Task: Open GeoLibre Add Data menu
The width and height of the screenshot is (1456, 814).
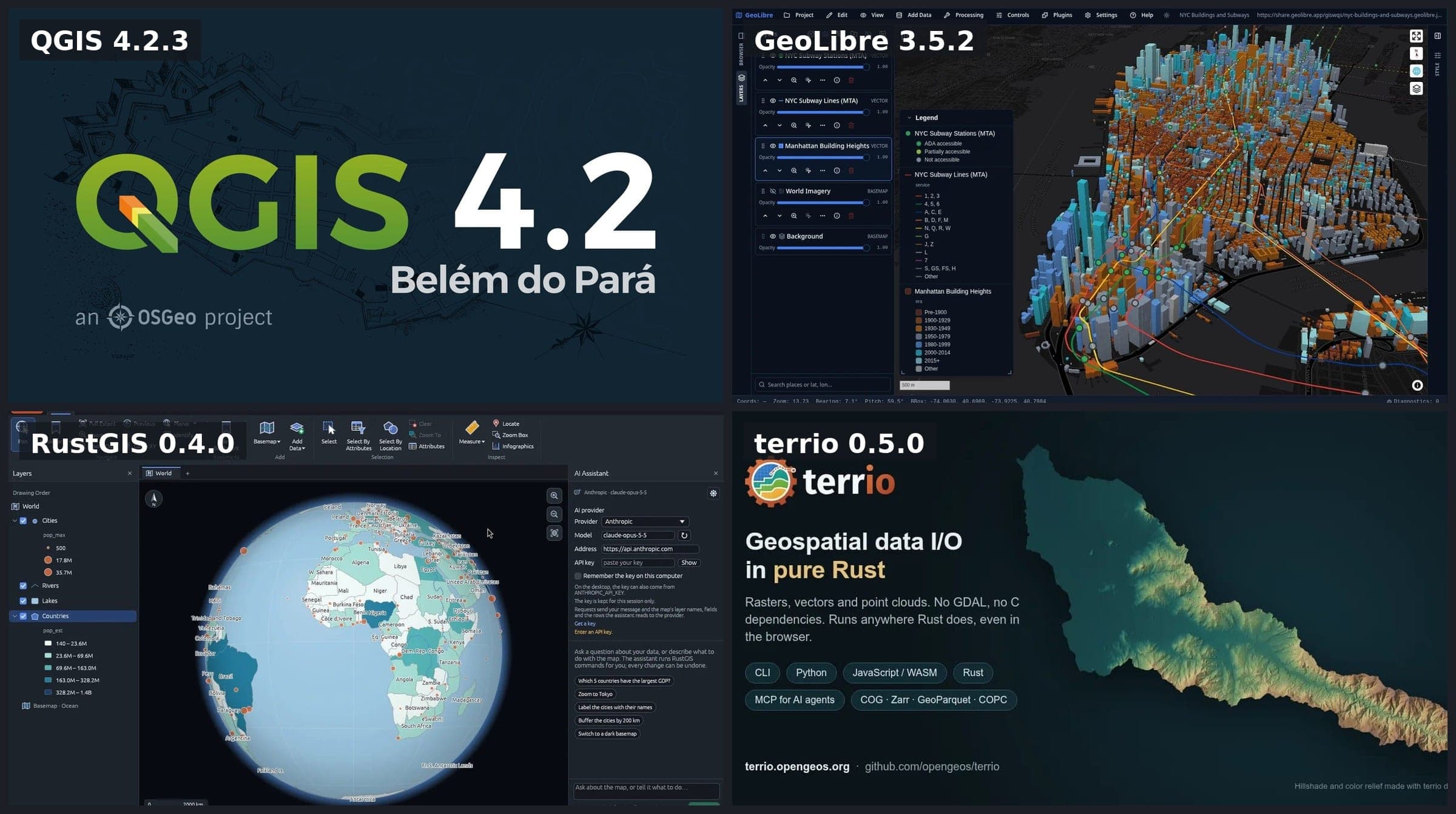Action: [914, 15]
